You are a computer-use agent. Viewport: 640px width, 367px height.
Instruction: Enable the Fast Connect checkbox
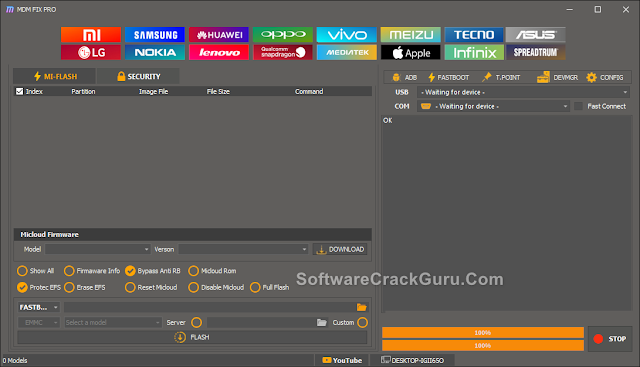(x=578, y=106)
